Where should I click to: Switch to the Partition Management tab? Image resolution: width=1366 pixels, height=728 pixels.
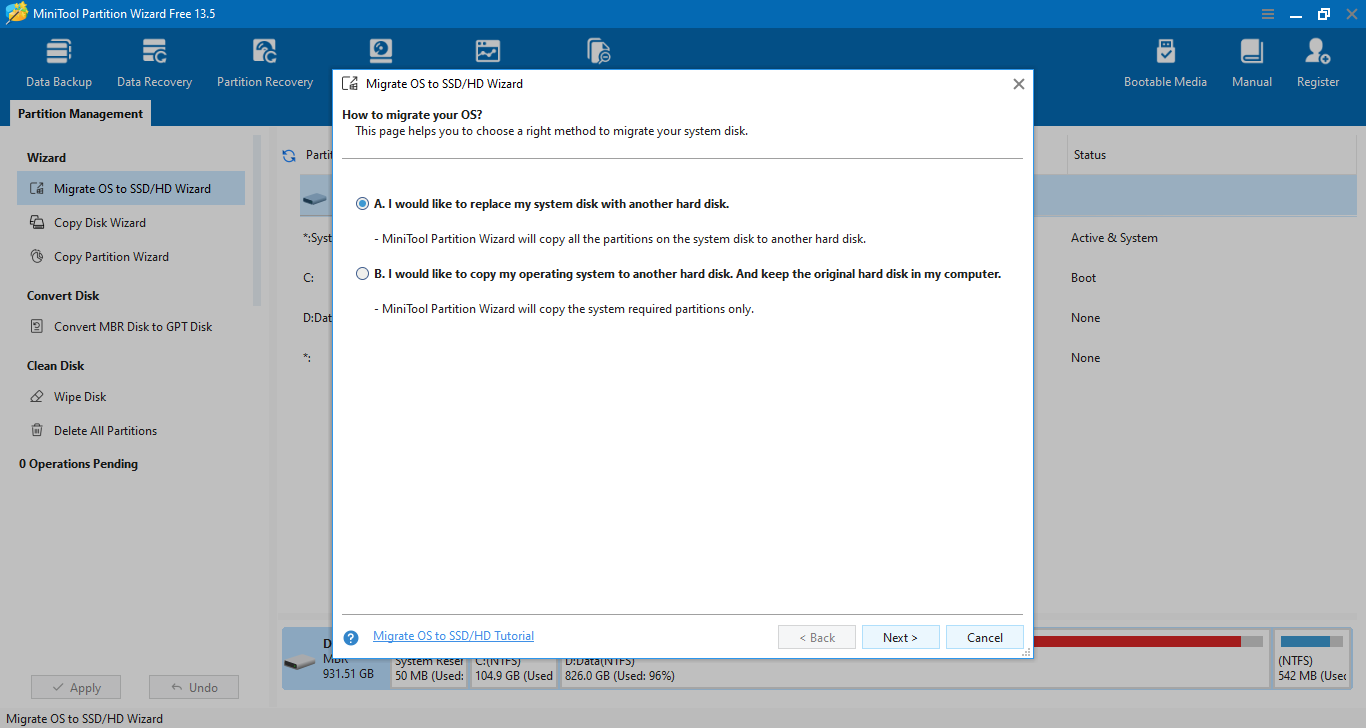pyautogui.click(x=80, y=114)
